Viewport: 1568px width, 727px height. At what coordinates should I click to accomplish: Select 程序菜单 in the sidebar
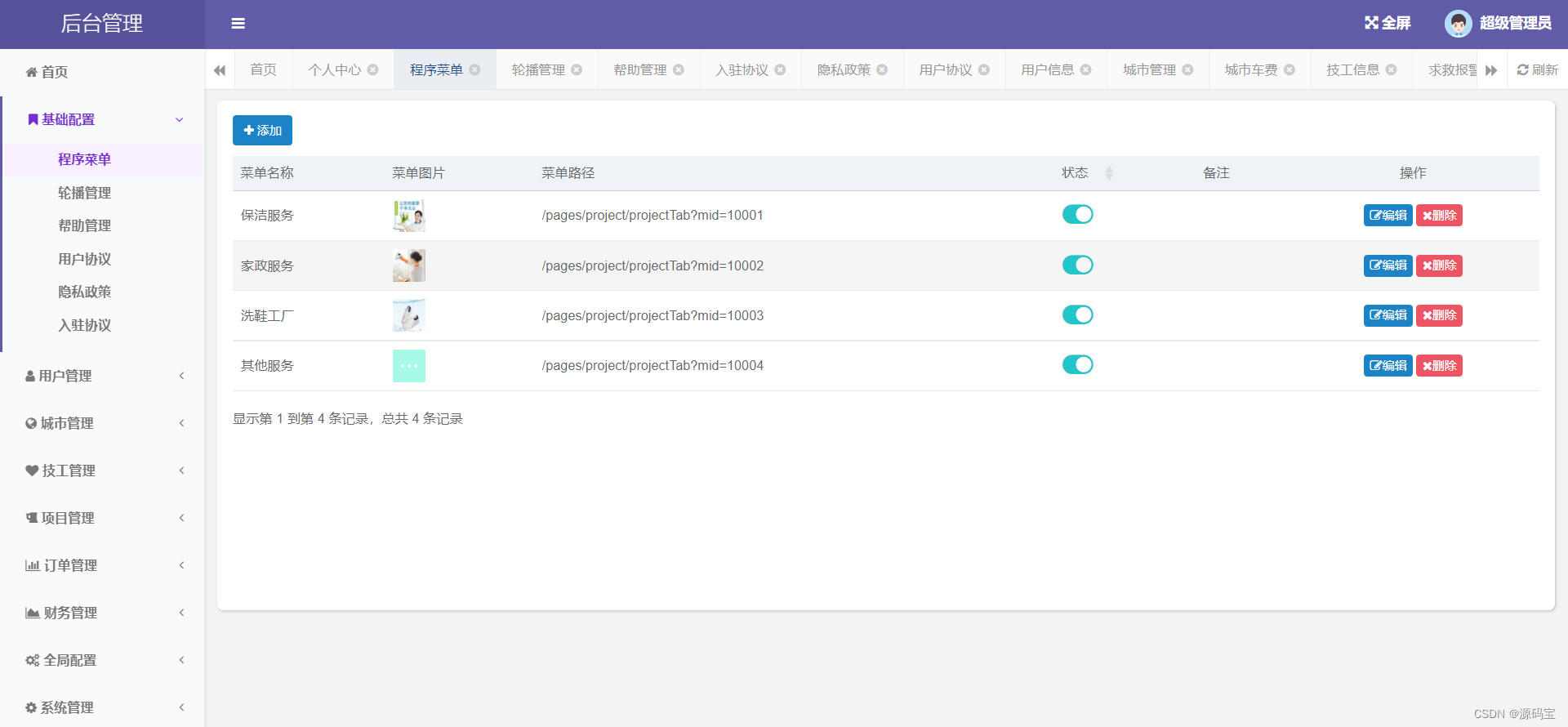(104, 159)
